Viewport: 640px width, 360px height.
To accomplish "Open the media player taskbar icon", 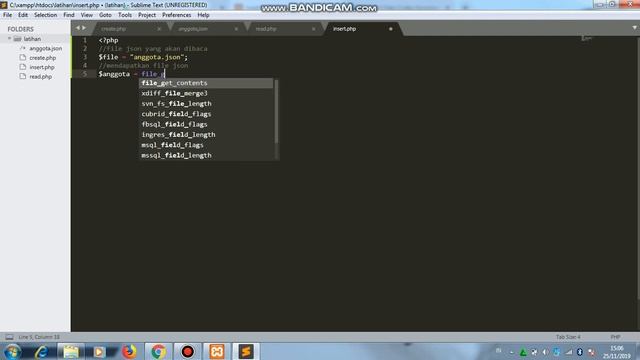I will pos(100,351).
